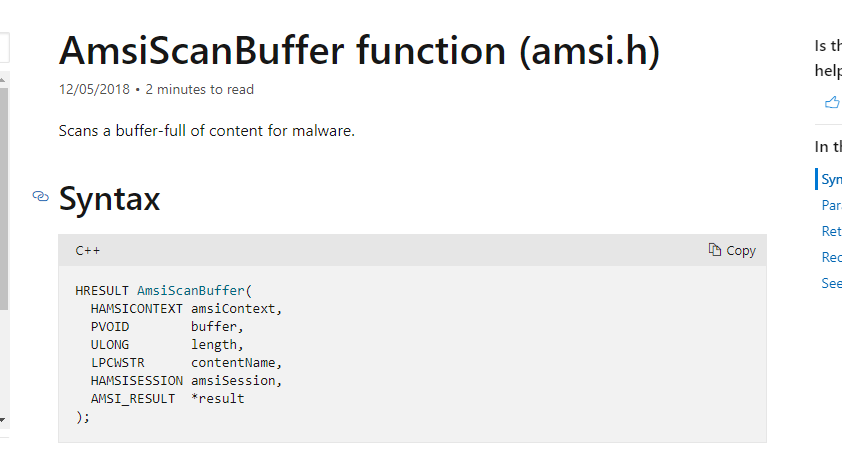Click the C++ language label
Image resolution: width=842 pixels, height=463 pixels.
coord(88,251)
